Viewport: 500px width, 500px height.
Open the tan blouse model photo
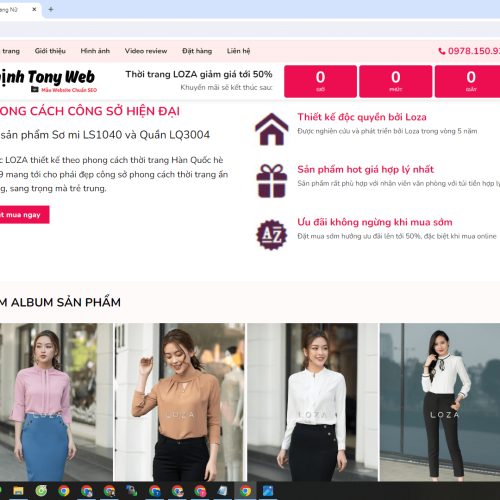pyautogui.click(x=180, y=402)
